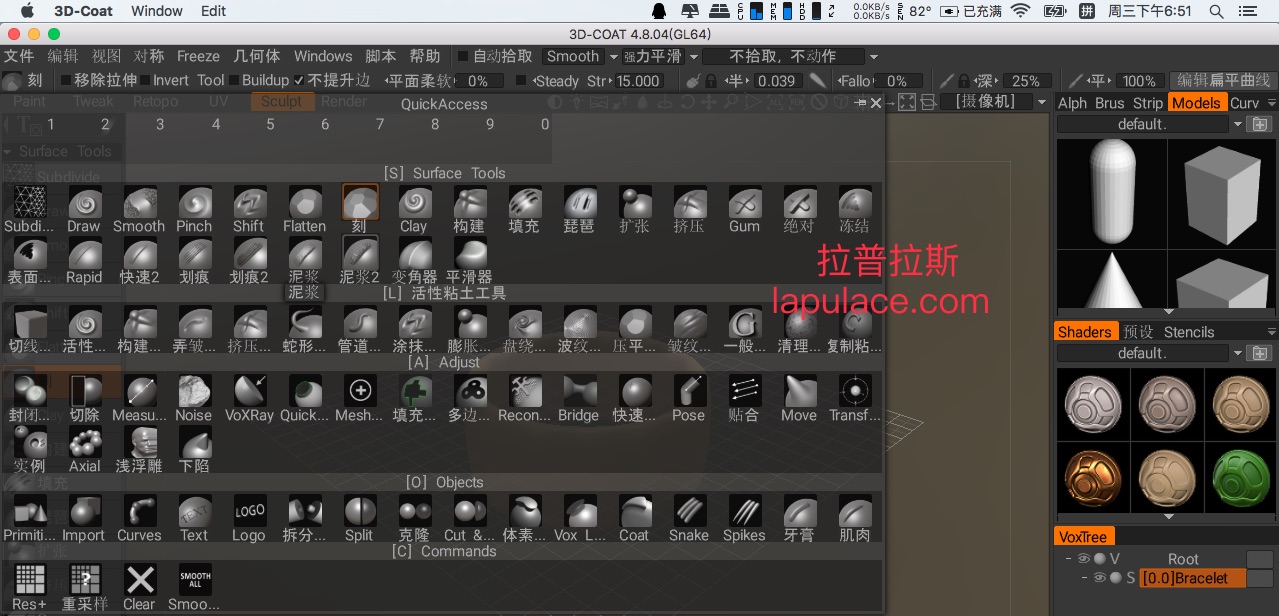Screen dimensions: 1279x616
Task: Expand the Shaders panel options menu
Action: [1271, 332]
